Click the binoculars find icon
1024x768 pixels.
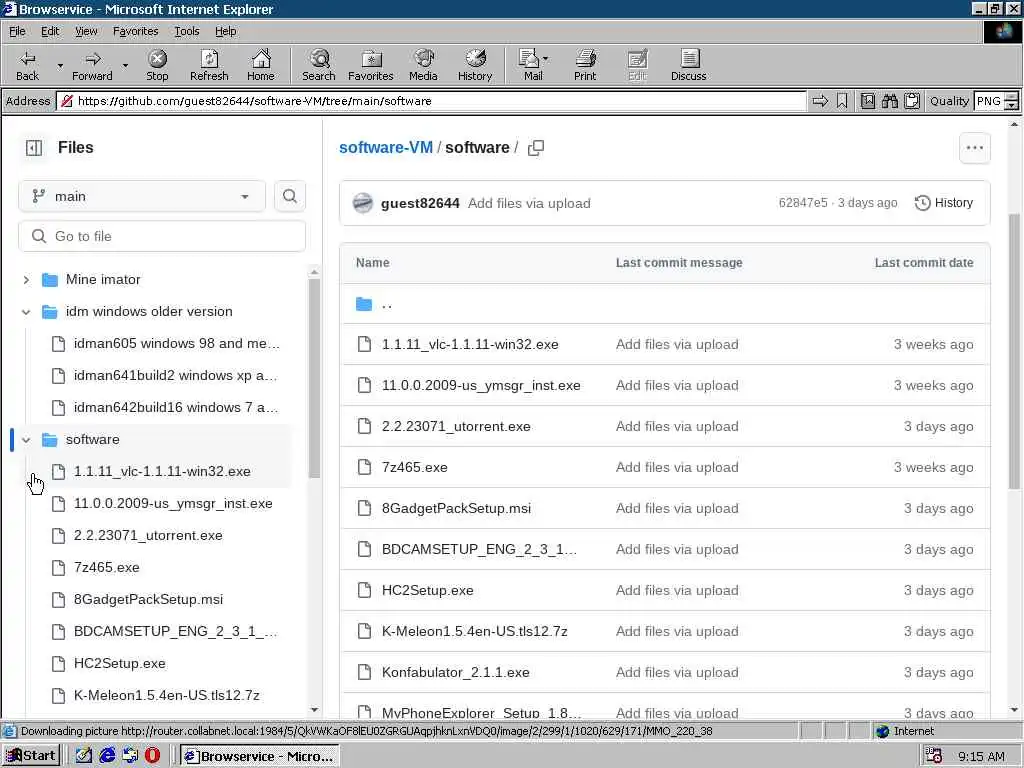coord(889,101)
